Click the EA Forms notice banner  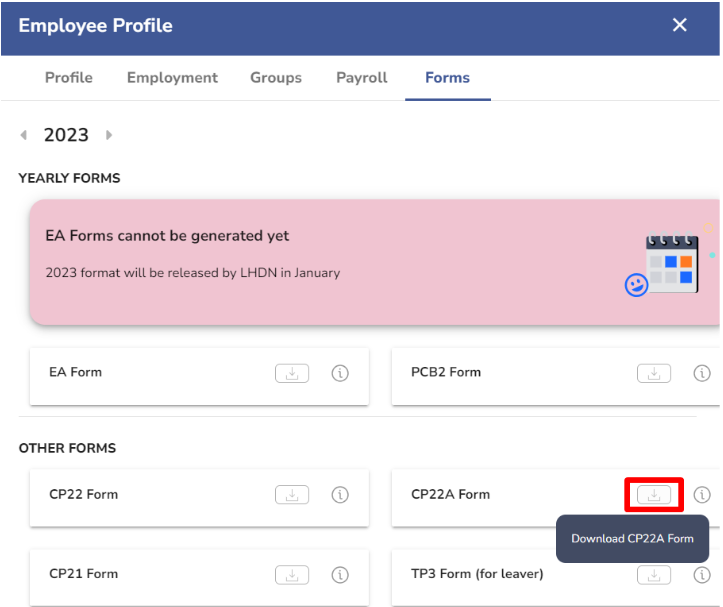374,262
